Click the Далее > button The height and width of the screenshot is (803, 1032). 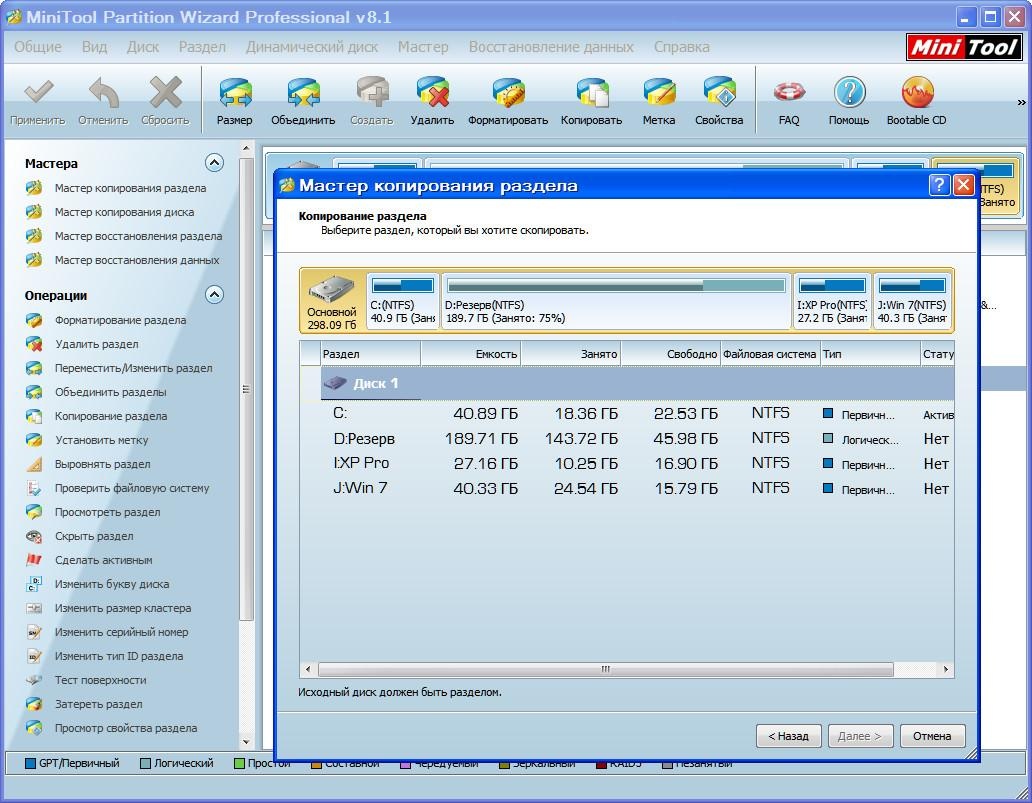[x=860, y=736]
